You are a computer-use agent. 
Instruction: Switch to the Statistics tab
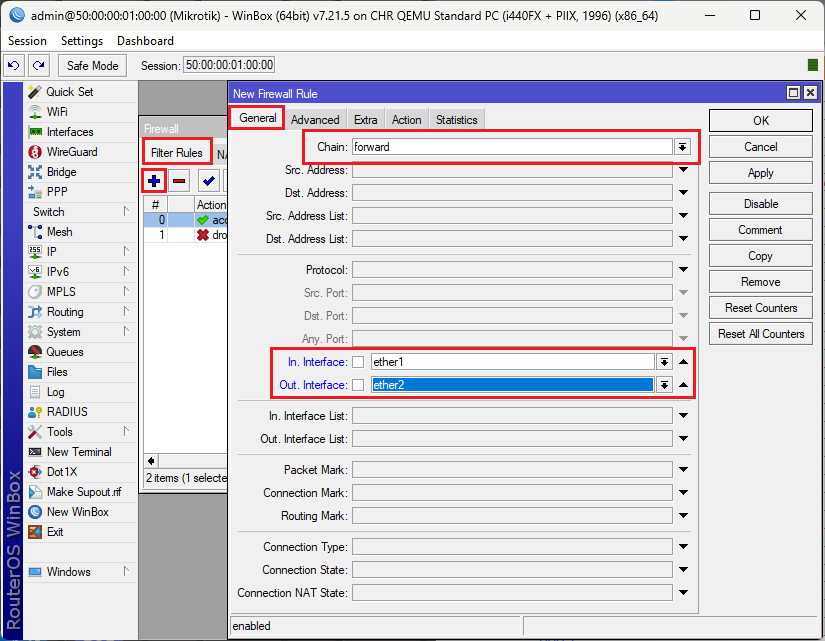pyautogui.click(x=456, y=120)
